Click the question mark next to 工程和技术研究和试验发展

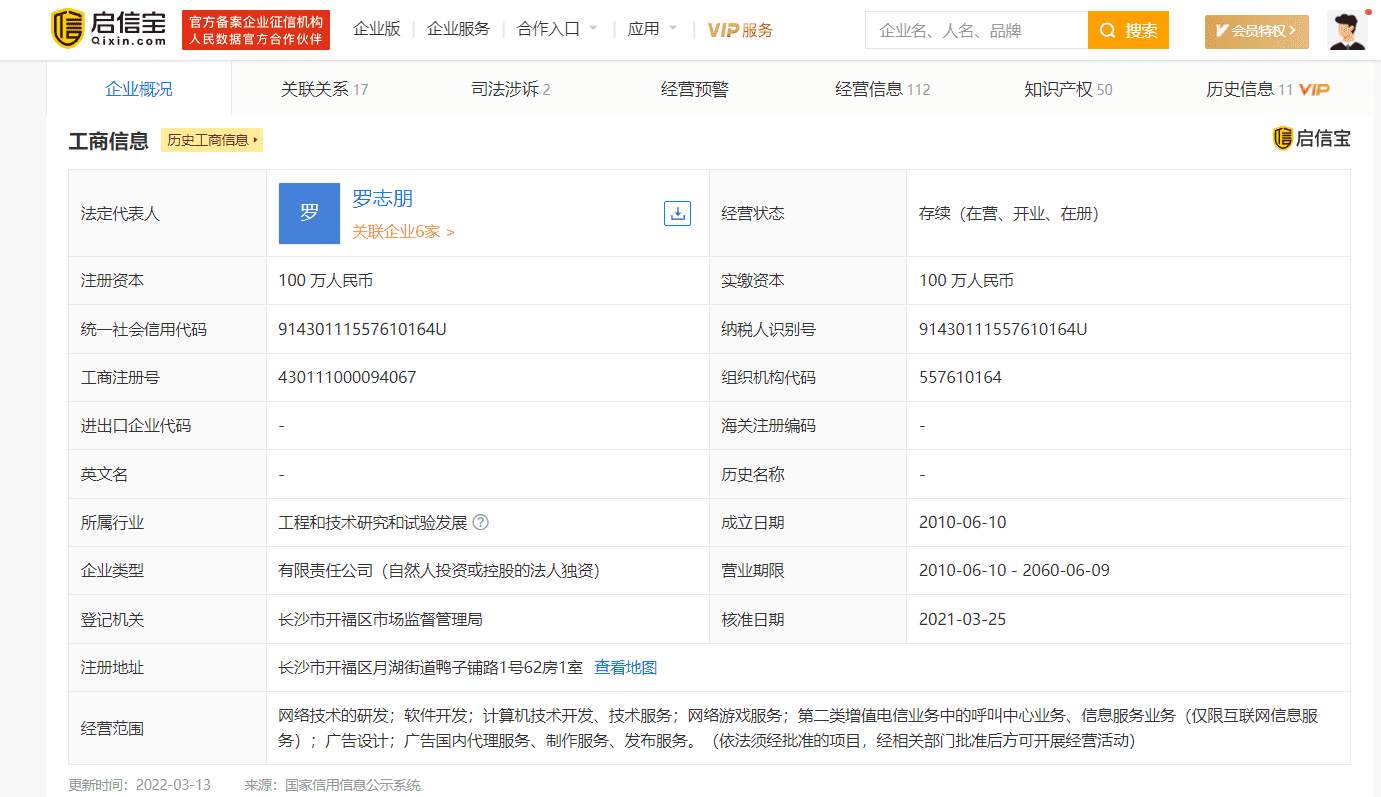481,522
